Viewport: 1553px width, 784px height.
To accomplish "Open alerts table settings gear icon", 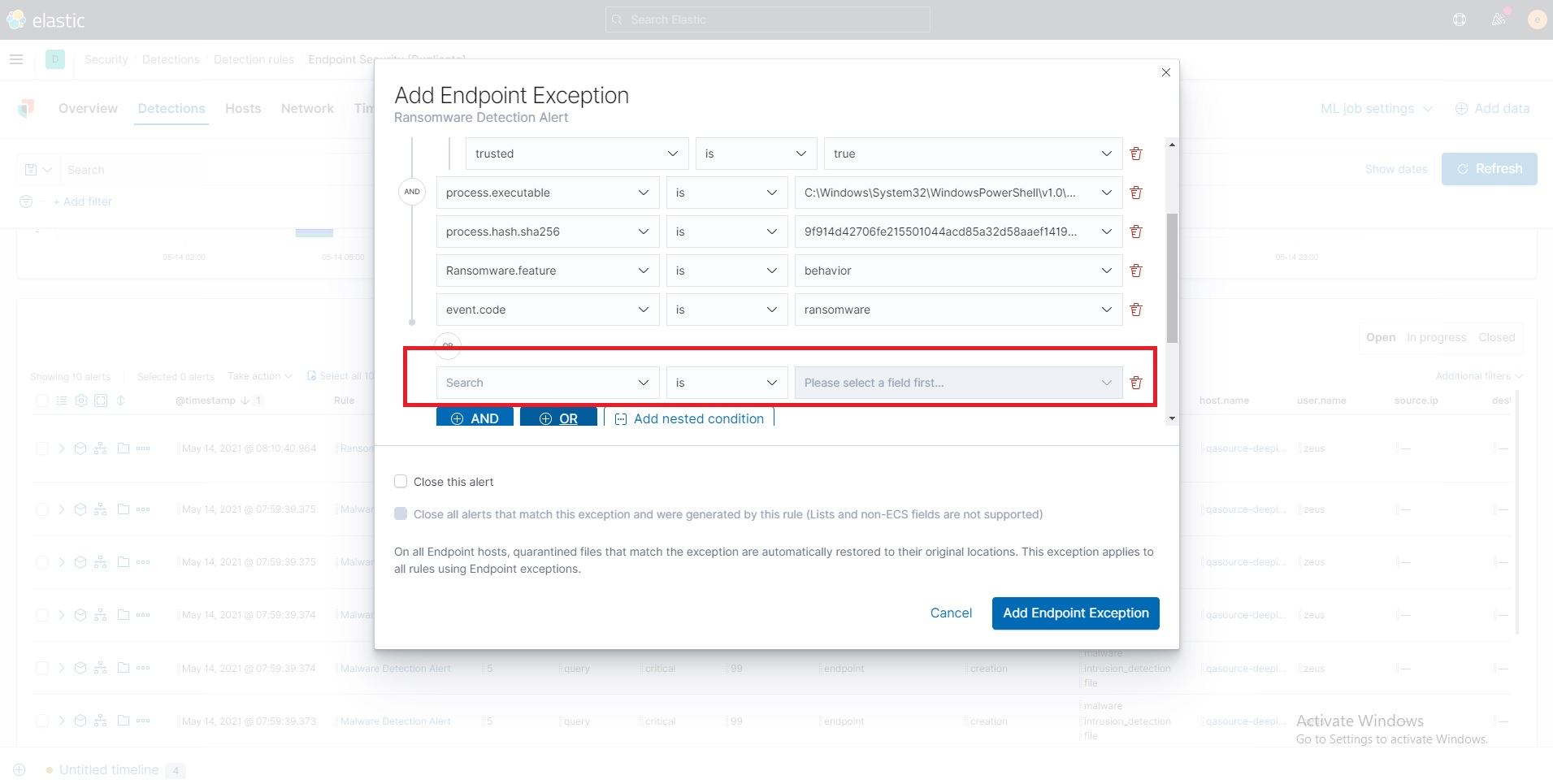I will 81,401.
